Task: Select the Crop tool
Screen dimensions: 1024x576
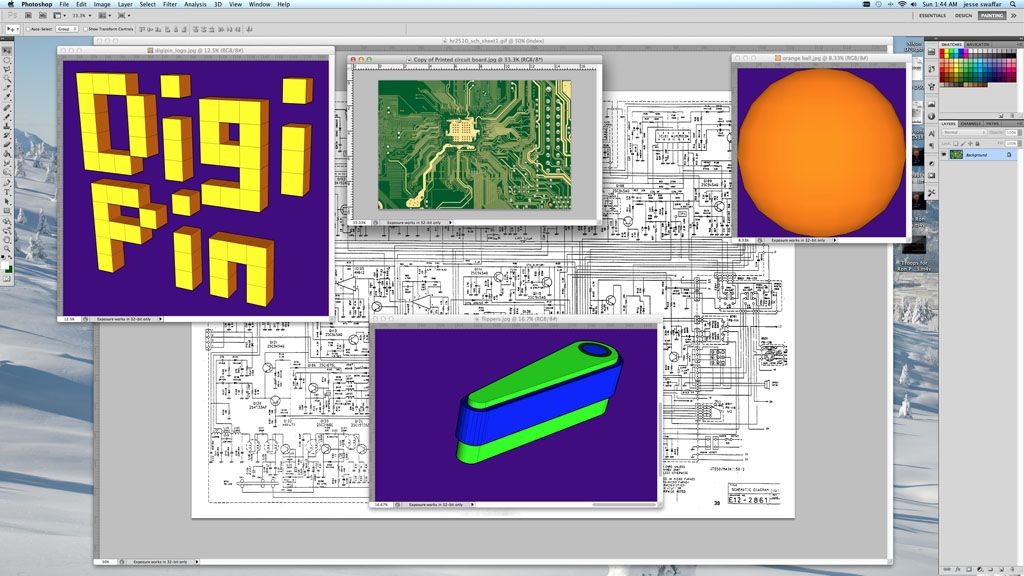Action: 7,88
